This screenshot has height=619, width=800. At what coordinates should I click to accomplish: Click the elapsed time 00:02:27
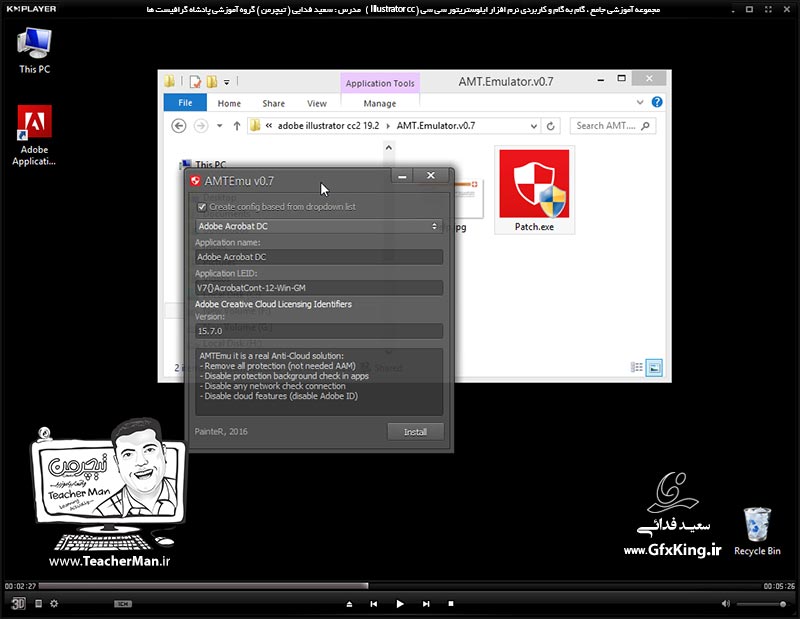[20, 586]
